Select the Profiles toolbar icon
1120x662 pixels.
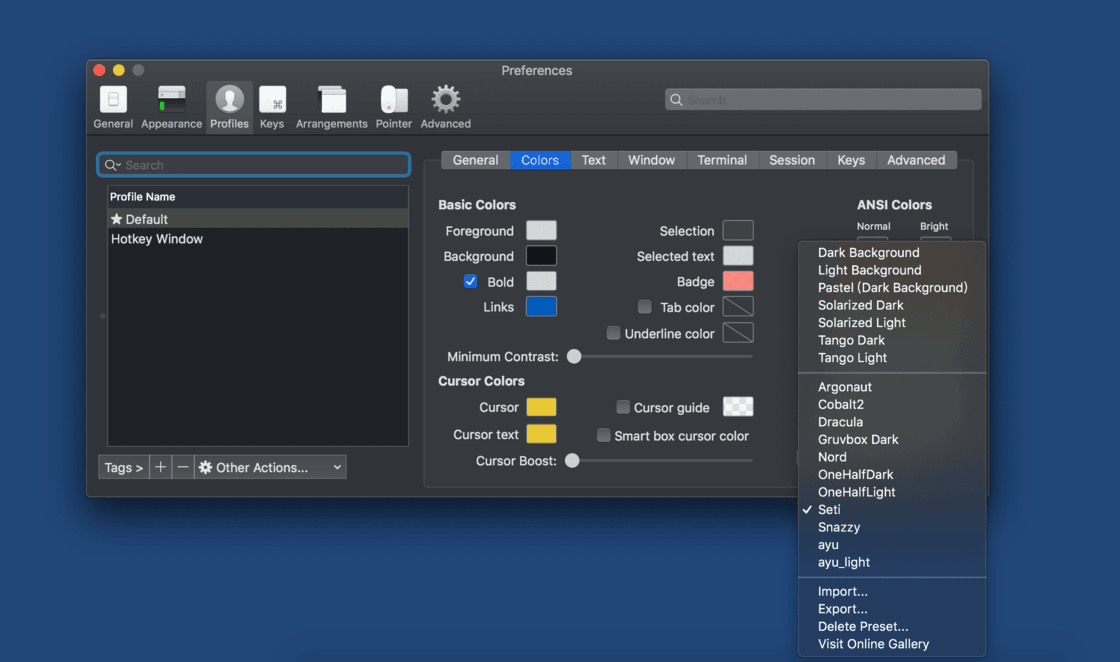pyautogui.click(x=229, y=107)
